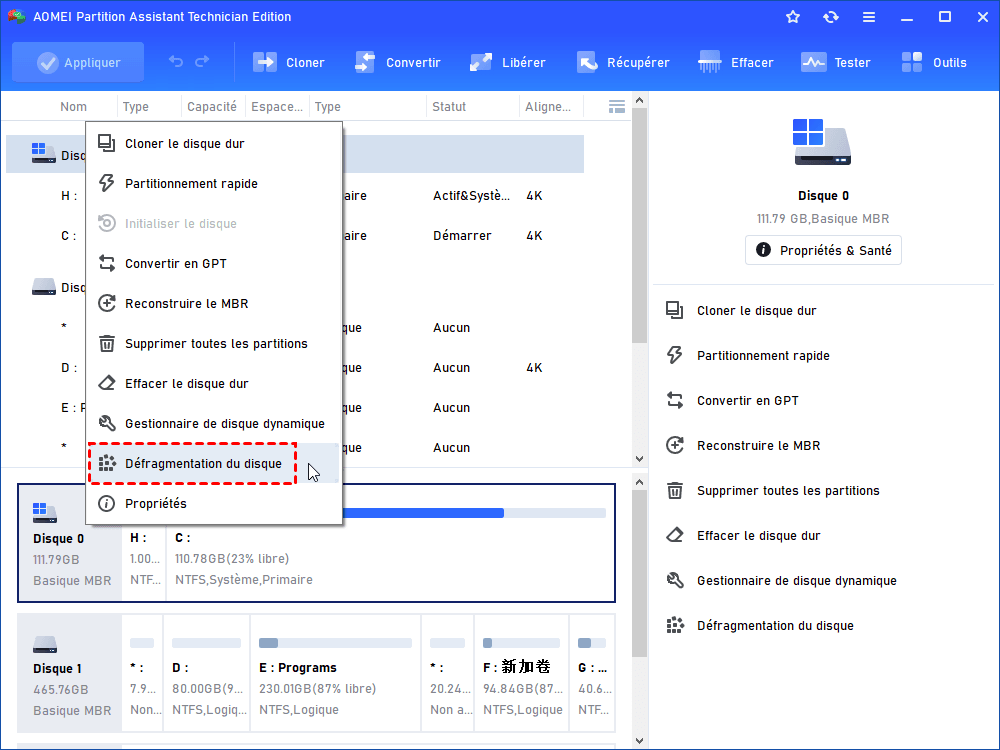
Task: Click the Propriétés & Santé button
Action: (823, 250)
